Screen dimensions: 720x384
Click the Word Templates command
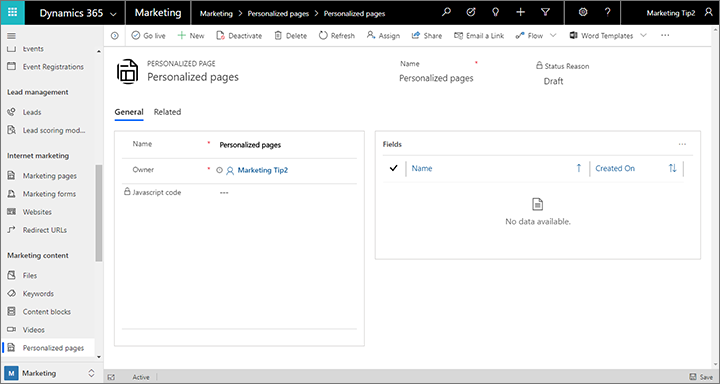[x=601, y=35]
